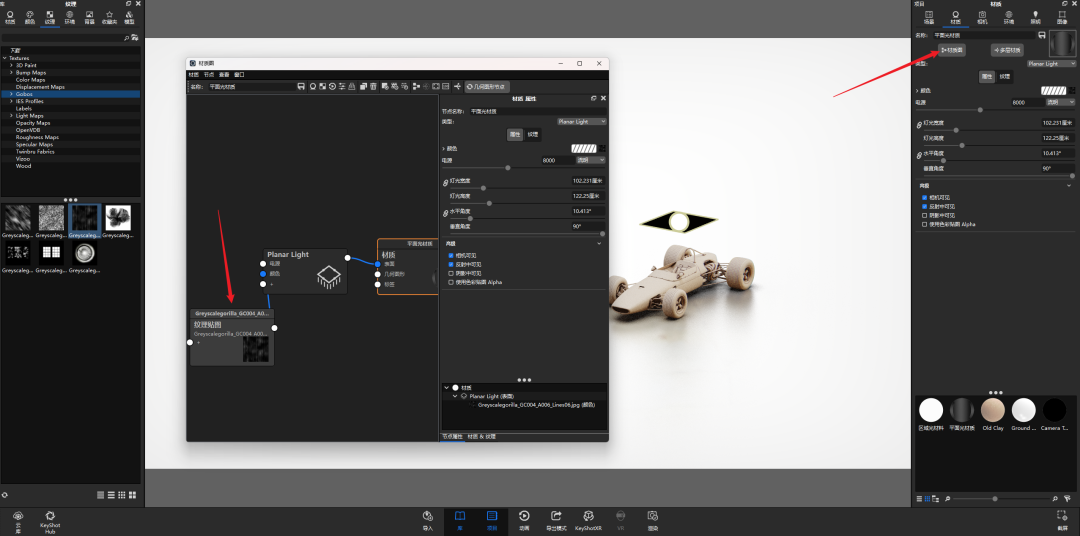Switch to Environments tab in library panel

coord(70,17)
